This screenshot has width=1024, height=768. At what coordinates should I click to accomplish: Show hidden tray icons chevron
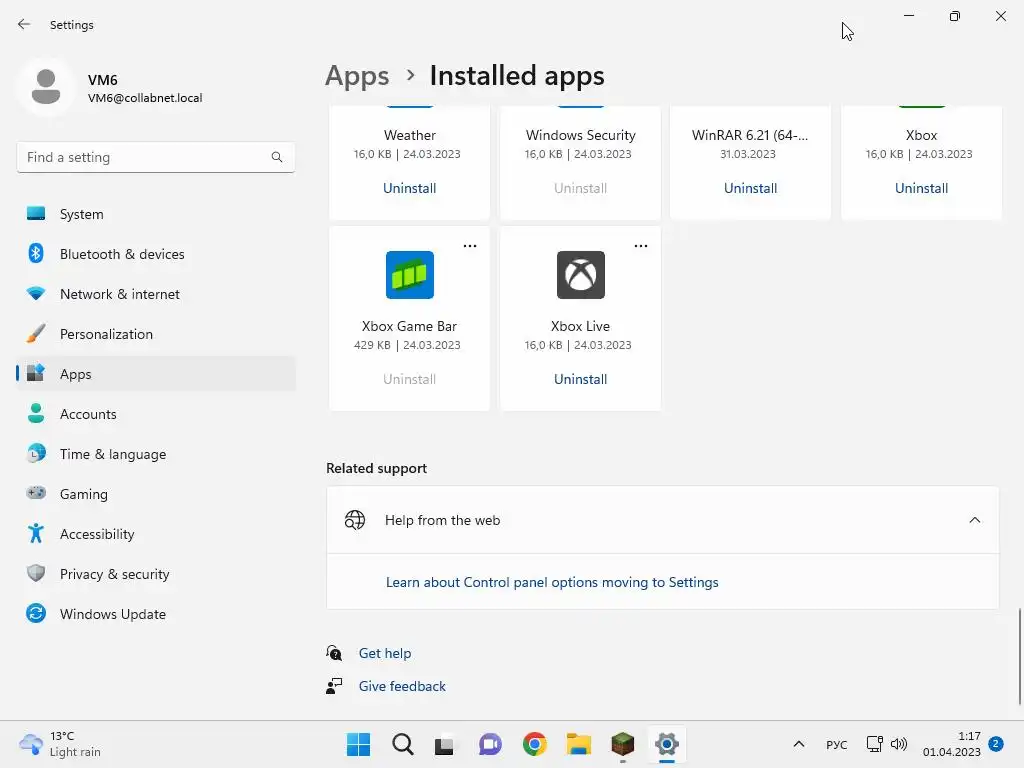pyautogui.click(x=798, y=744)
